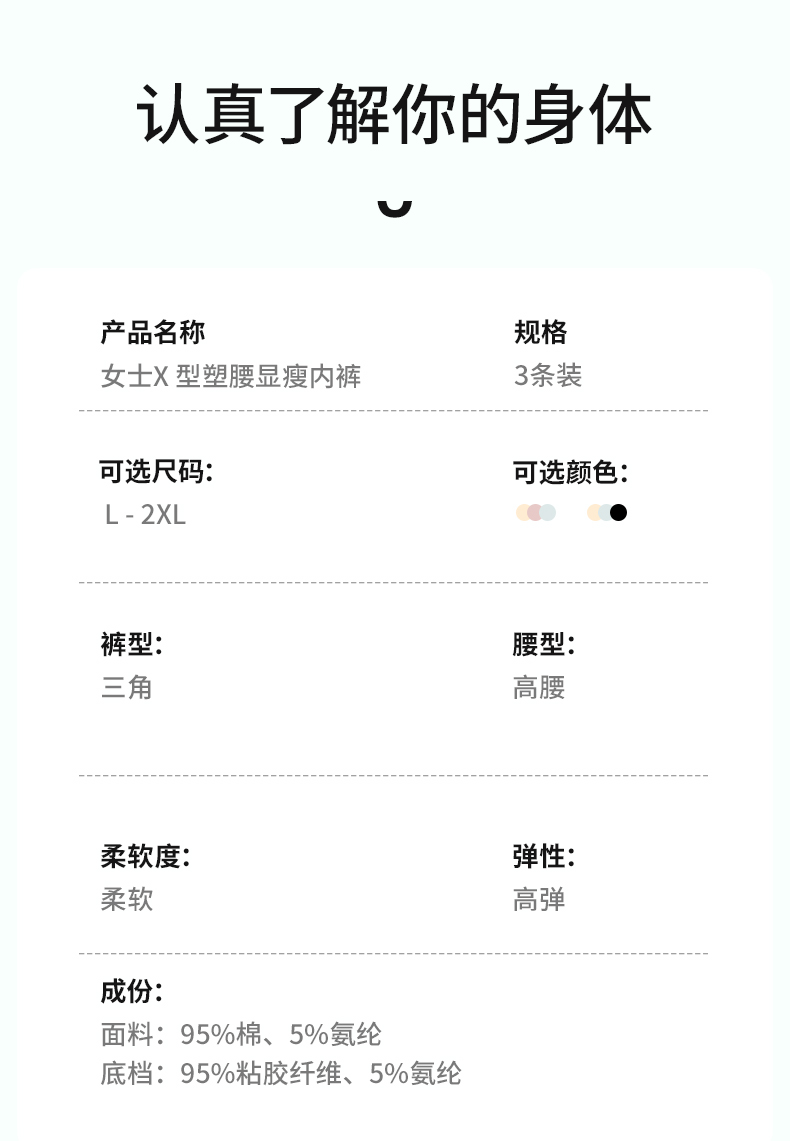Click the curved arrow icon below the title

pyautogui.click(x=394, y=205)
